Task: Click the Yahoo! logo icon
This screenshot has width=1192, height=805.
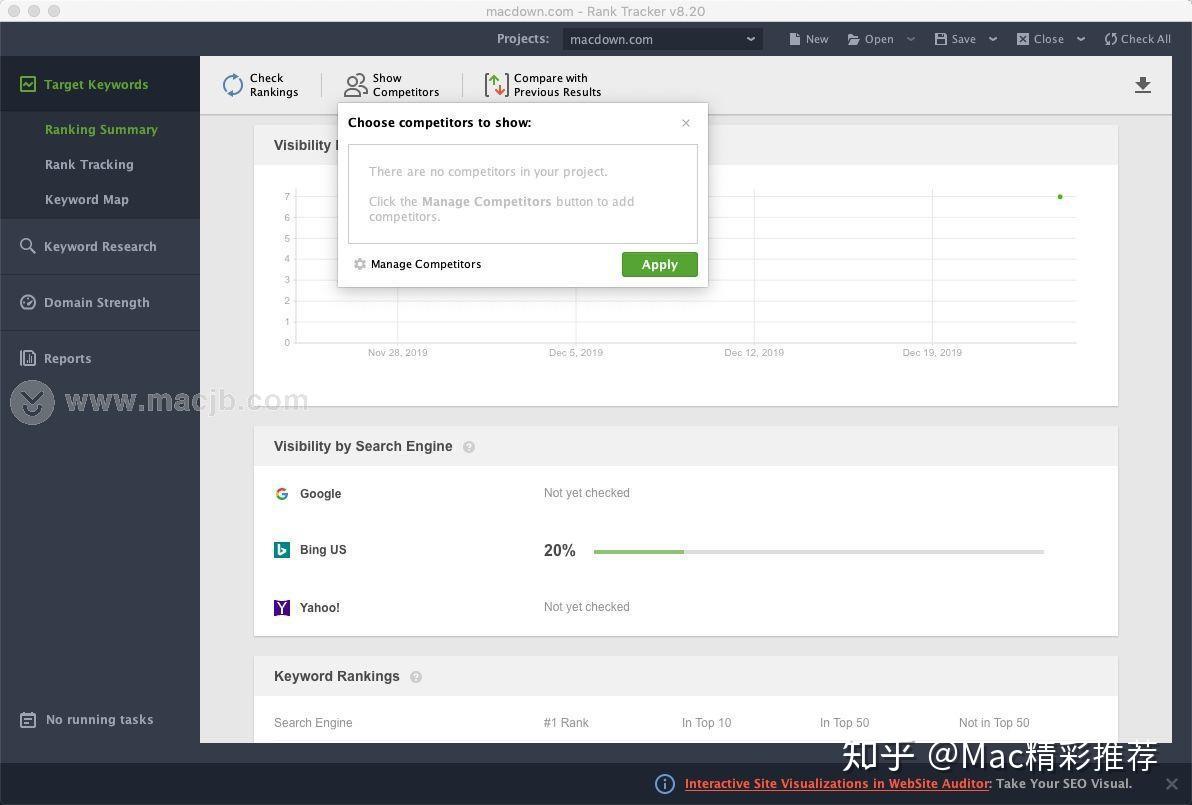Action: (x=282, y=607)
